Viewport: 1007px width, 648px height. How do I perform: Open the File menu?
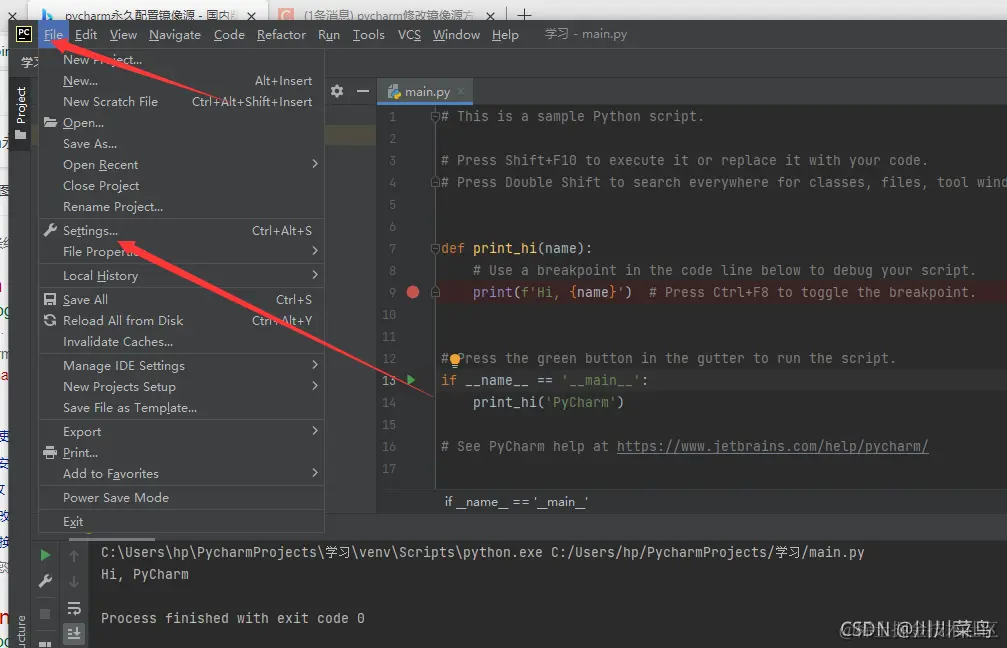pos(53,35)
